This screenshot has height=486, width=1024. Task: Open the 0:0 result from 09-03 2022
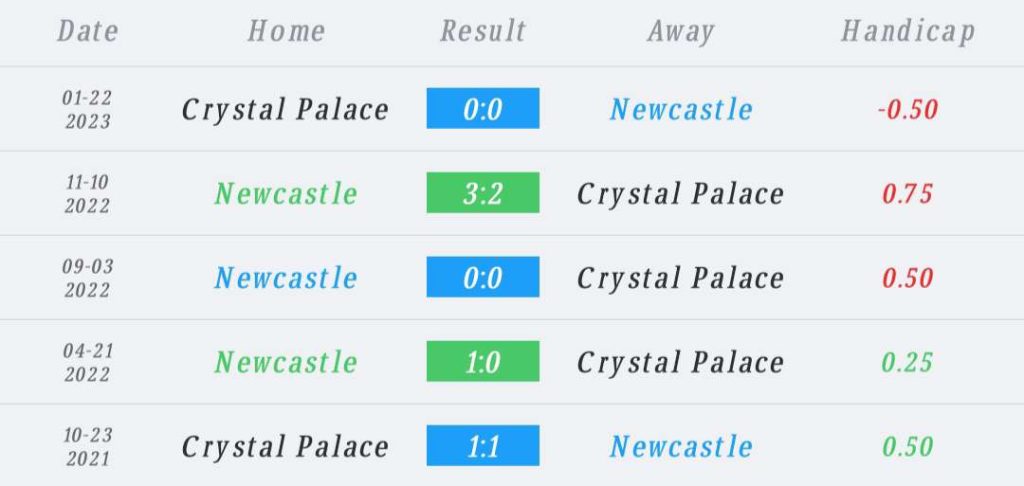[x=483, y=277]
